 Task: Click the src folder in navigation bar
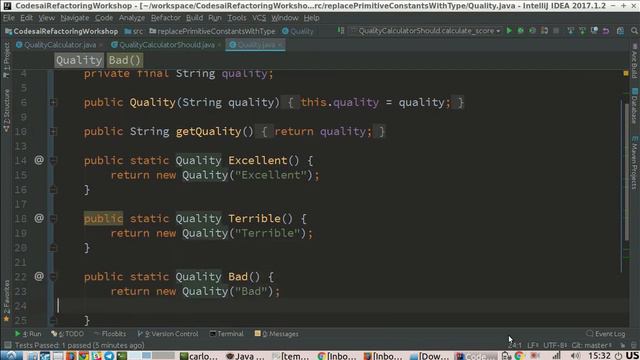coord(134,31)
